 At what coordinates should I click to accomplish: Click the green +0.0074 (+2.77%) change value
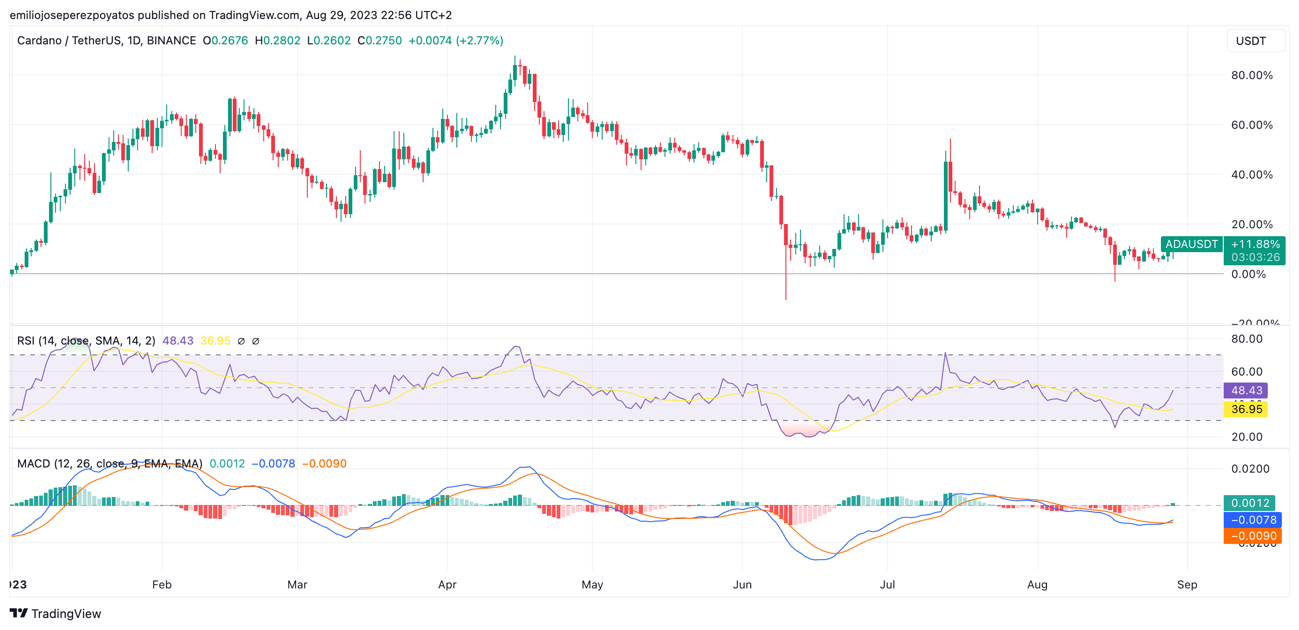(456, 41)
